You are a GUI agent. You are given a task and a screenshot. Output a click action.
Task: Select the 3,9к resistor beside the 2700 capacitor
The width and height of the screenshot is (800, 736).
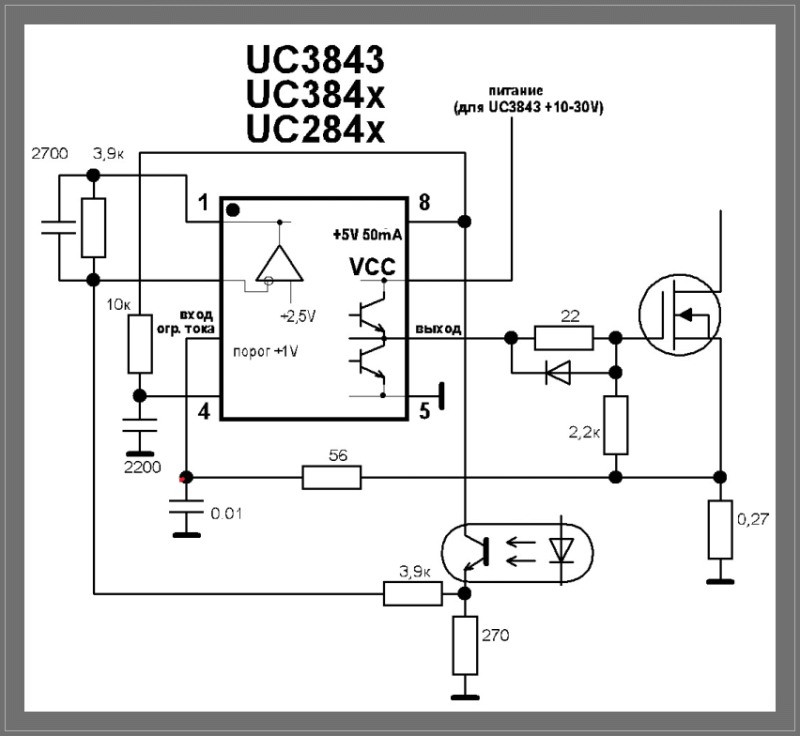point(93,227)
